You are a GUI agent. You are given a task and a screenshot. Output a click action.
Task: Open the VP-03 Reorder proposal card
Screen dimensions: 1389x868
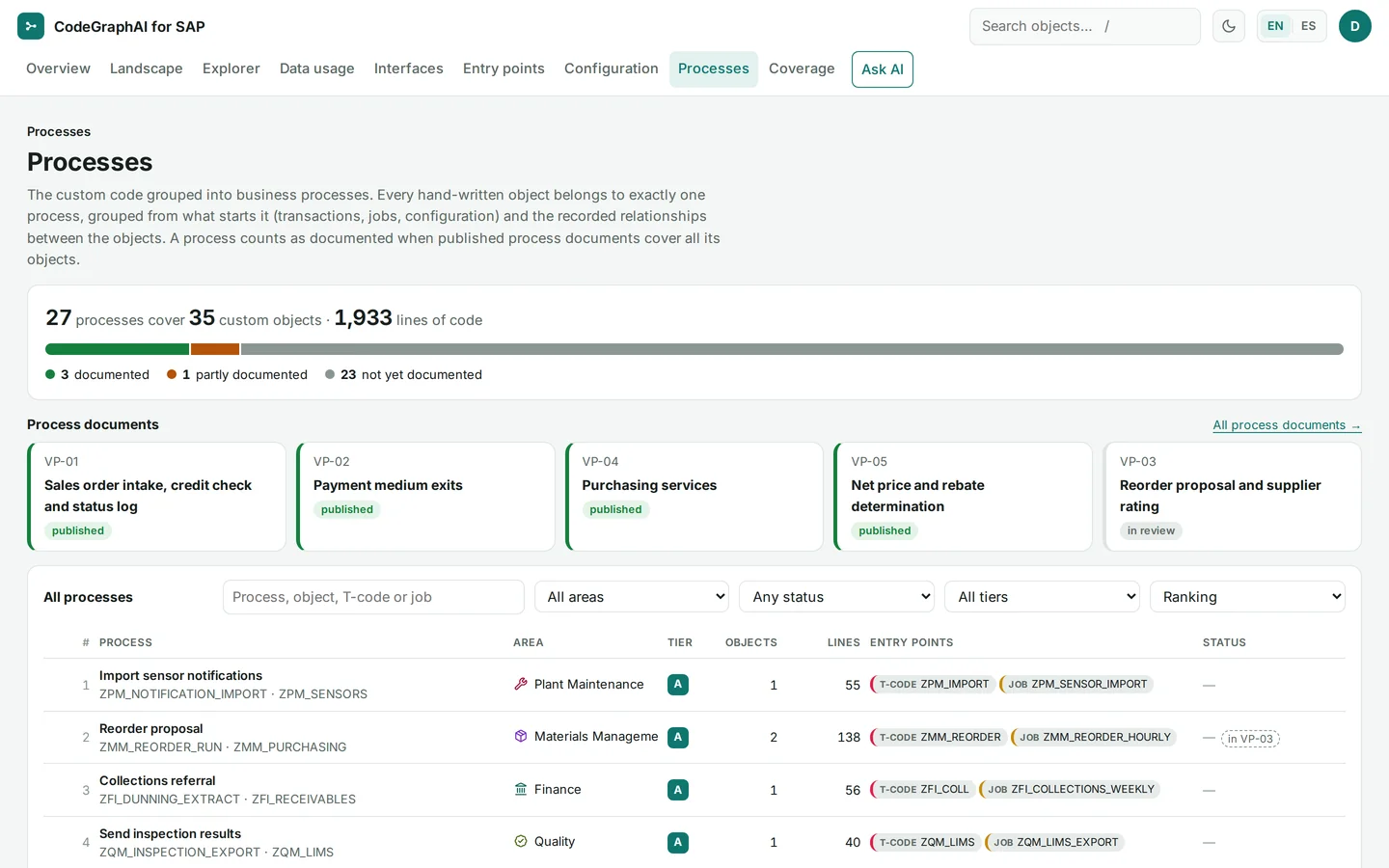[1232, 497]
